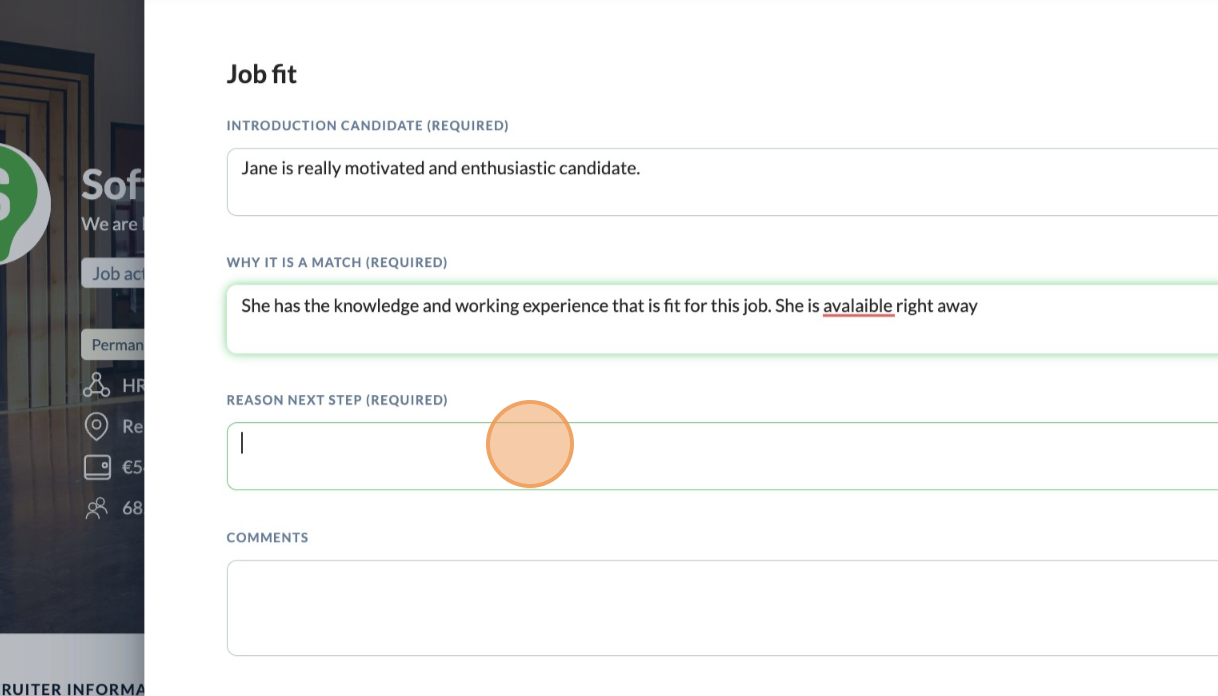The height and width of the screenshot is (696, 1218).
Task: Click the 'RUITER INFORMA' section heading
Action: pos(72,689)
